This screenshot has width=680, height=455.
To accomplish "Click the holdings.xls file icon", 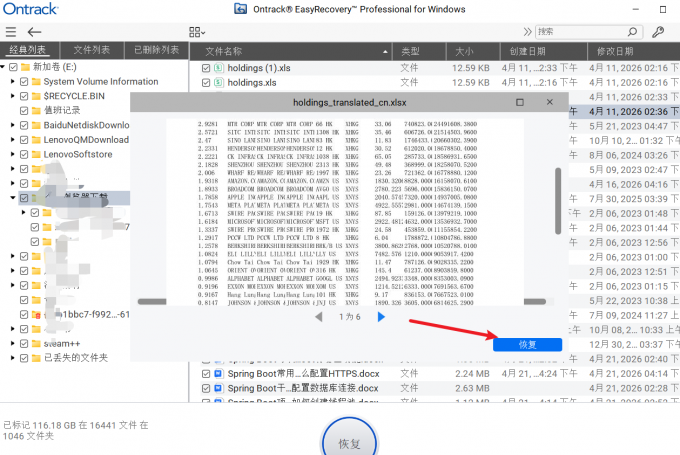I will click(219, 82).
